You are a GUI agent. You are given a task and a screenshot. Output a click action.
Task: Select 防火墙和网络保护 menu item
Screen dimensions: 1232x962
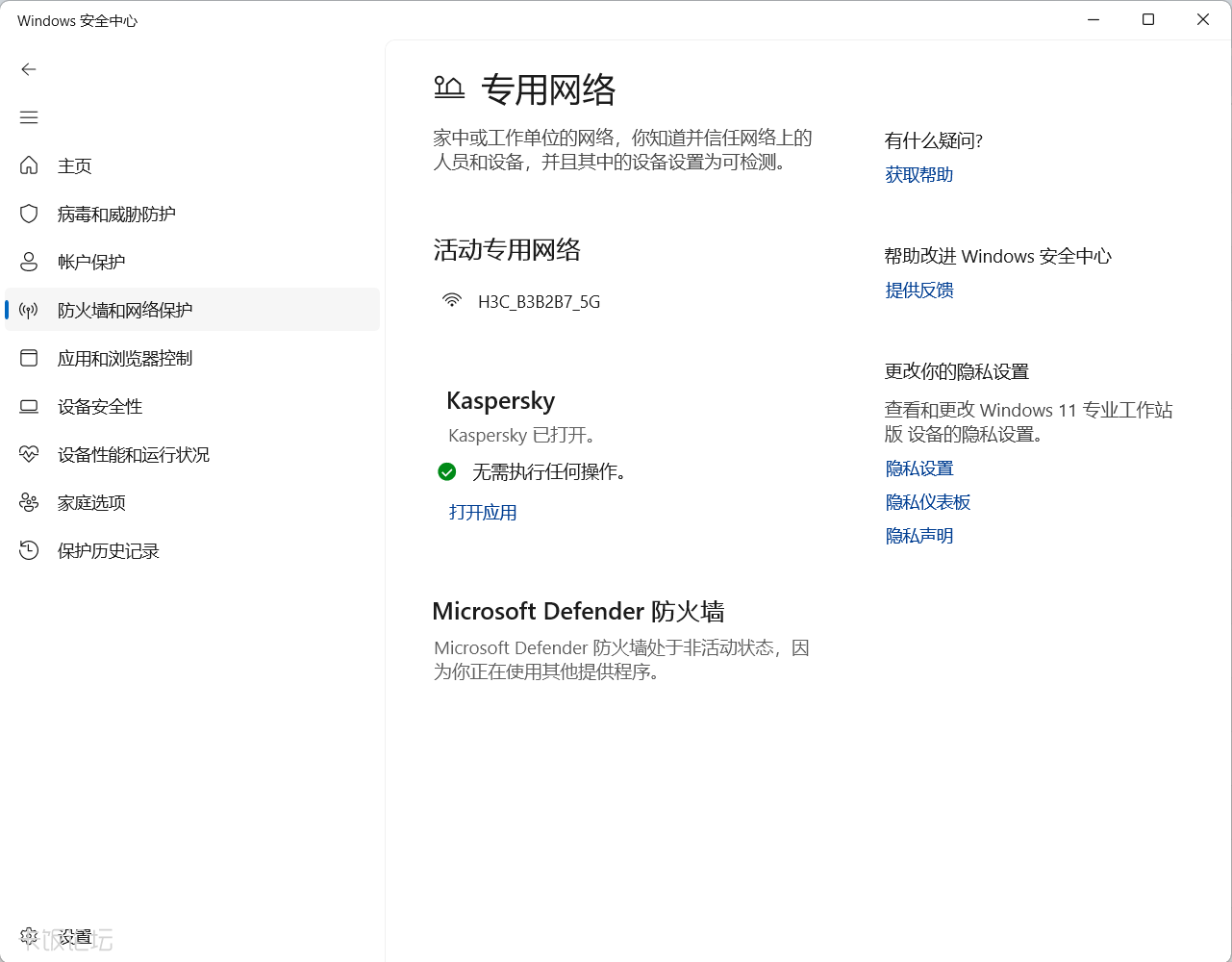pyautogui.click(x=192, y=310)
